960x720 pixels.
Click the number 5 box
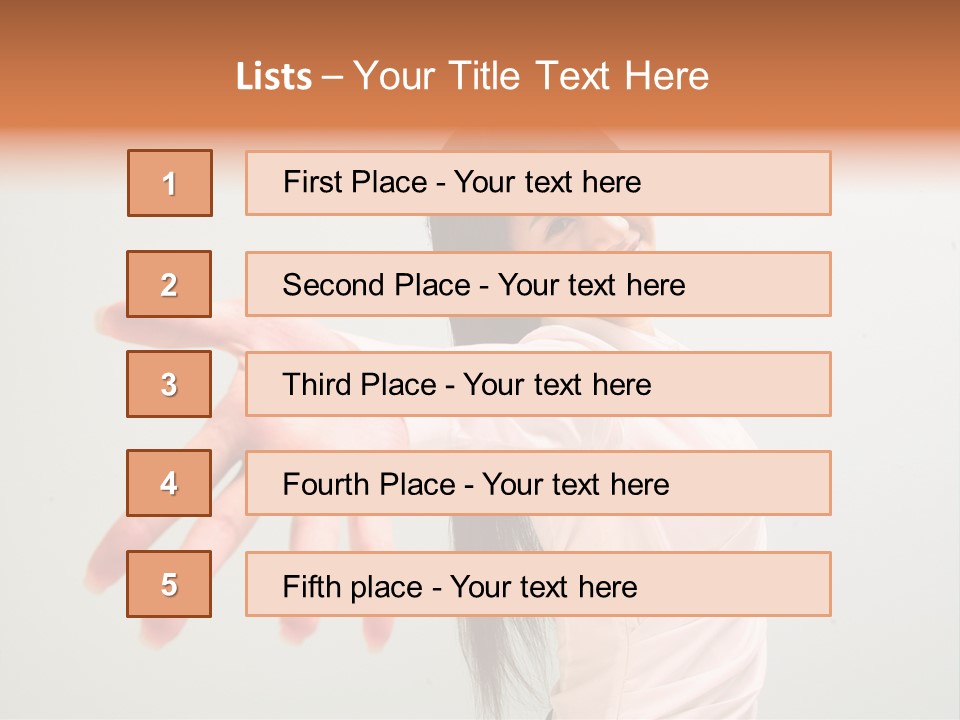coord(169,584)
